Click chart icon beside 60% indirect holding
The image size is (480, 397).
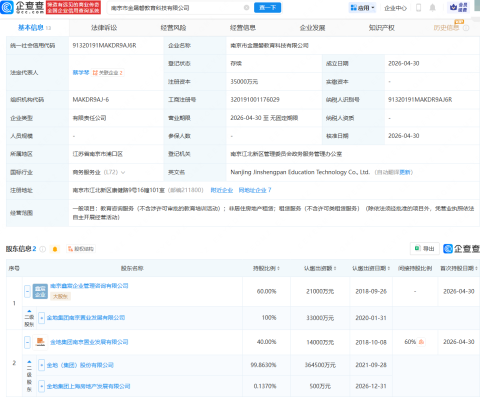422,342
